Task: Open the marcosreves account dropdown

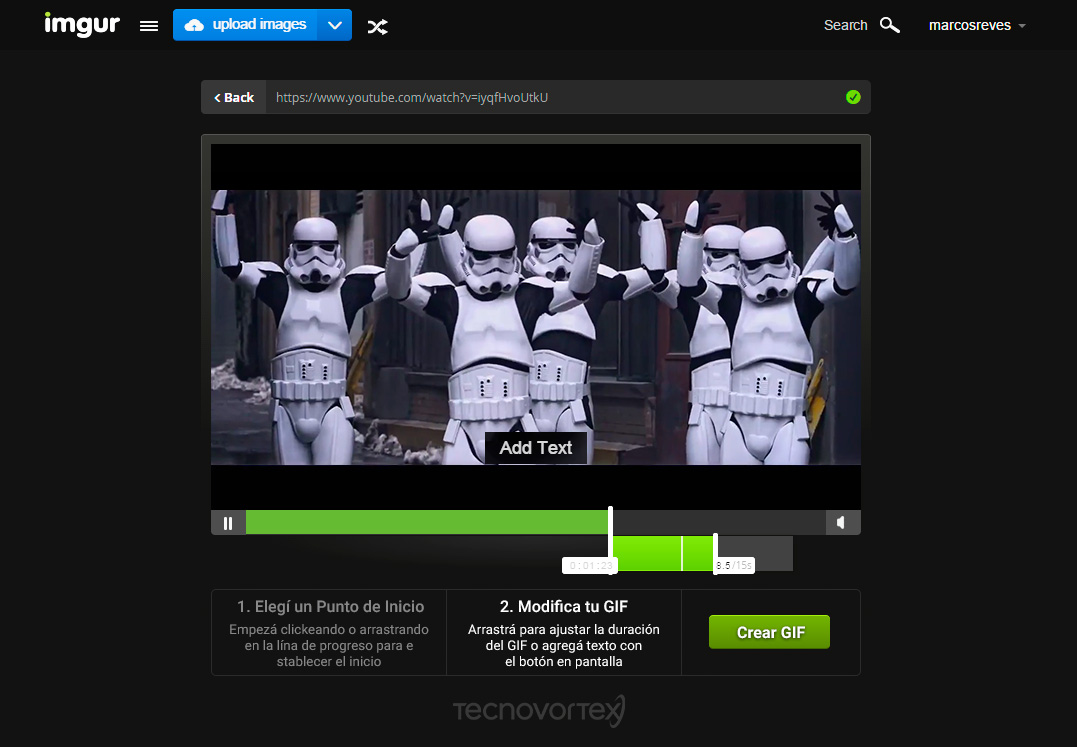Action: [x=976, y=25]
